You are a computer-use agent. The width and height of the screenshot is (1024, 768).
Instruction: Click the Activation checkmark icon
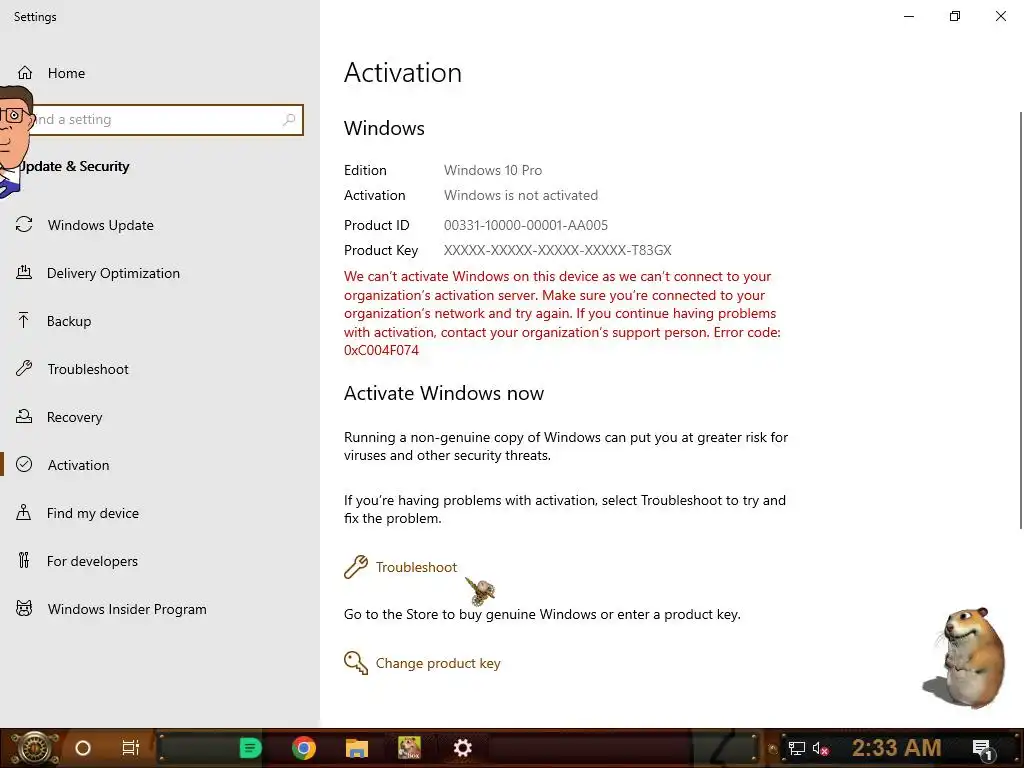tap(24, 464)
